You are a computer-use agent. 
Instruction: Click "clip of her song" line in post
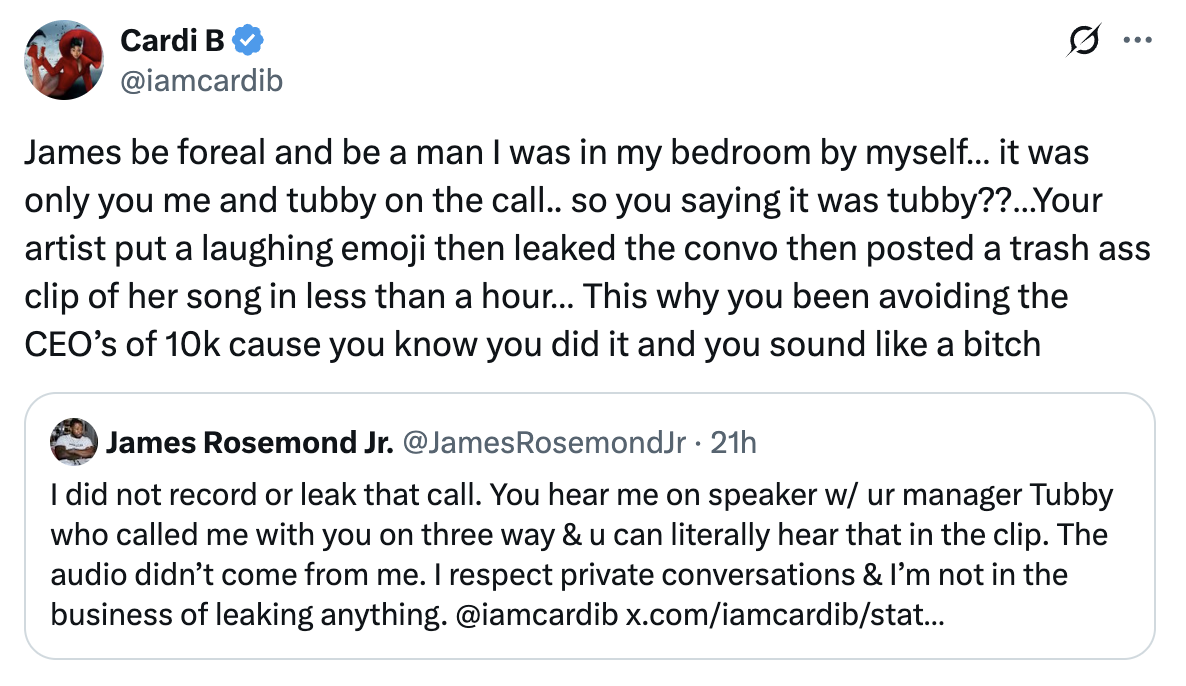click(x=545, y=296)
